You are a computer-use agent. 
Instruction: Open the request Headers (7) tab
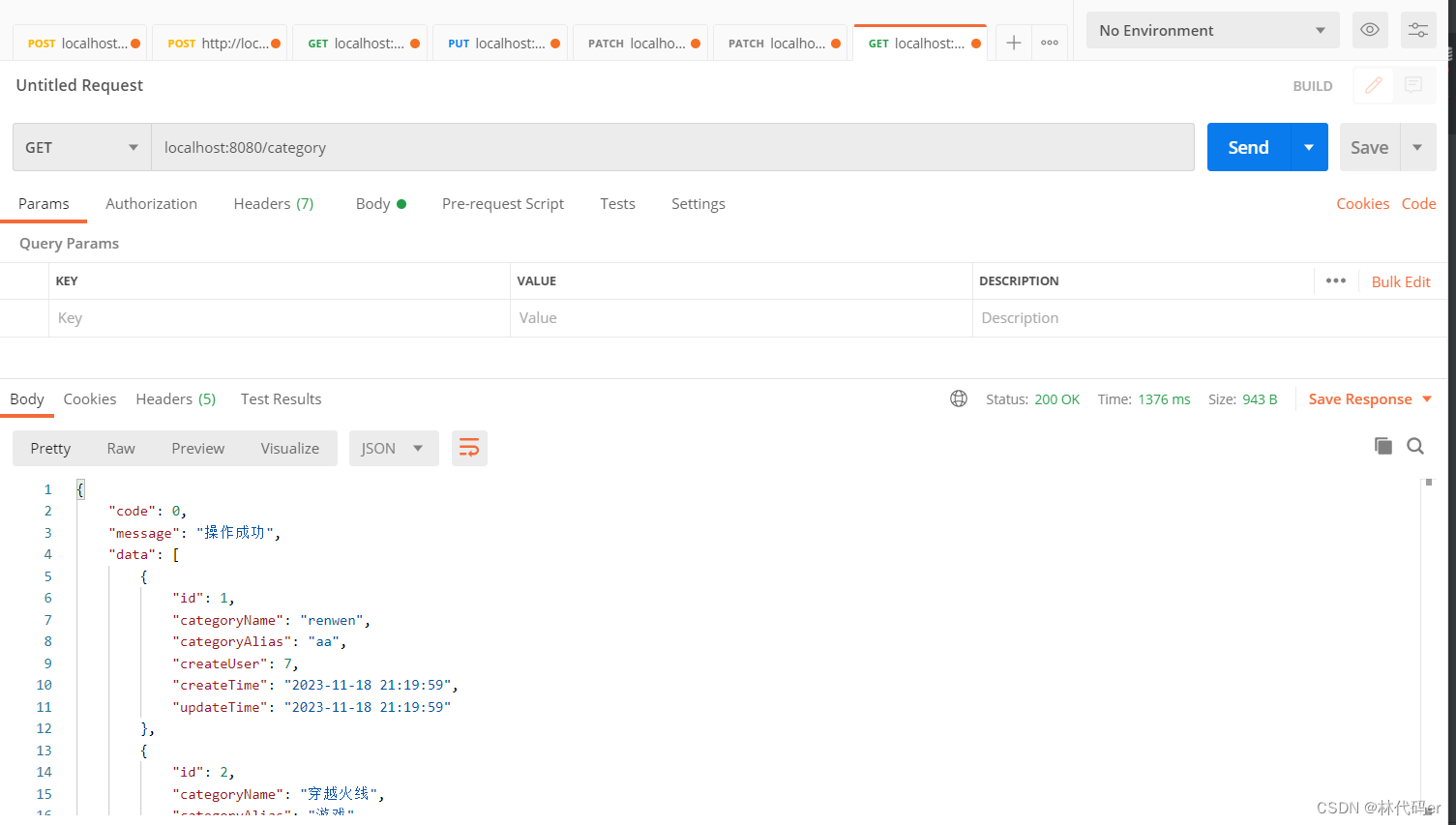click(274, 203)
